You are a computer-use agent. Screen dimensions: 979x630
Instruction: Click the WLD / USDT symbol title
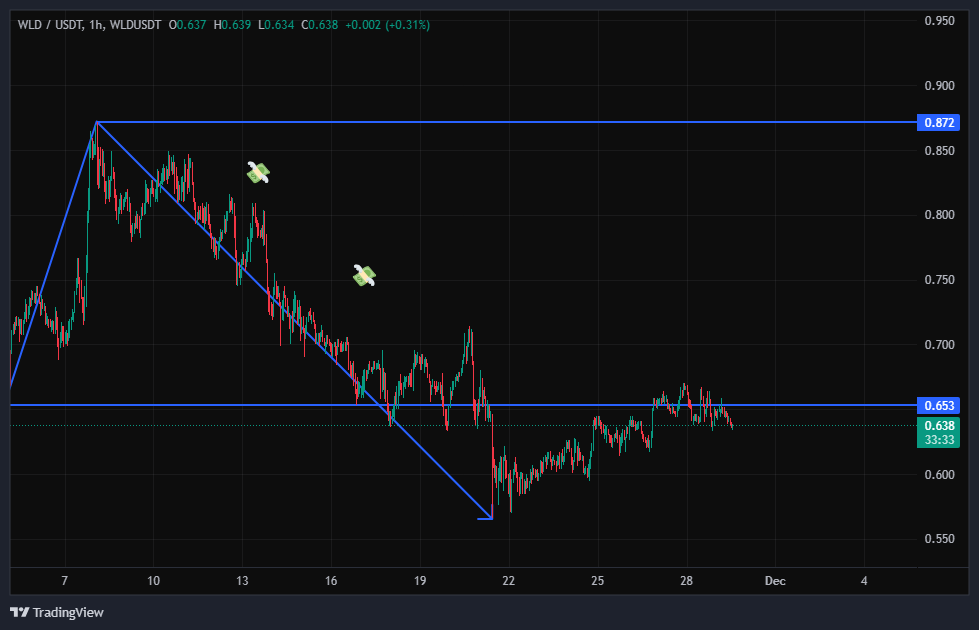coord(49,24)
